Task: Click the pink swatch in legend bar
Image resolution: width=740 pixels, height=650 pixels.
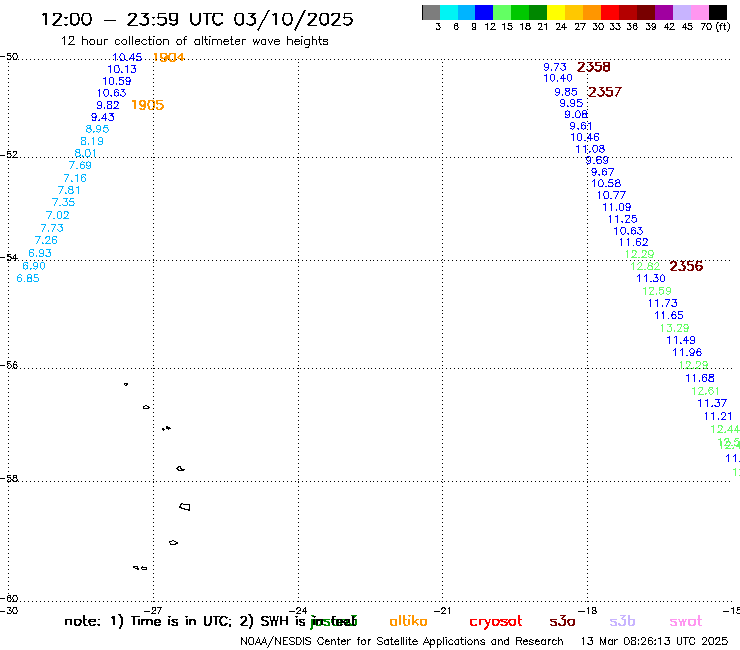Action: tap(699, 12)
